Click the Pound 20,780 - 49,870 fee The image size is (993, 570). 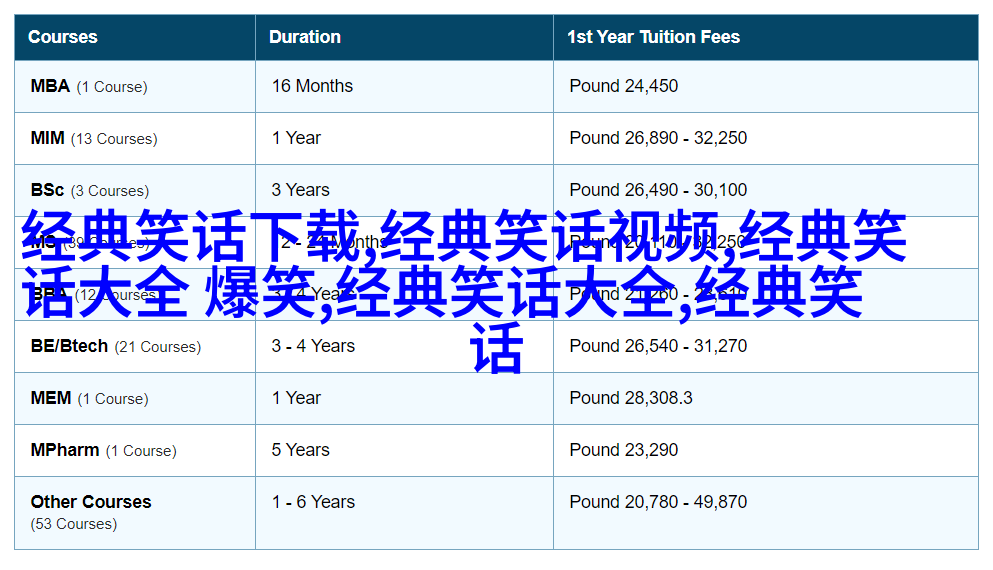(x=658, y=502)
